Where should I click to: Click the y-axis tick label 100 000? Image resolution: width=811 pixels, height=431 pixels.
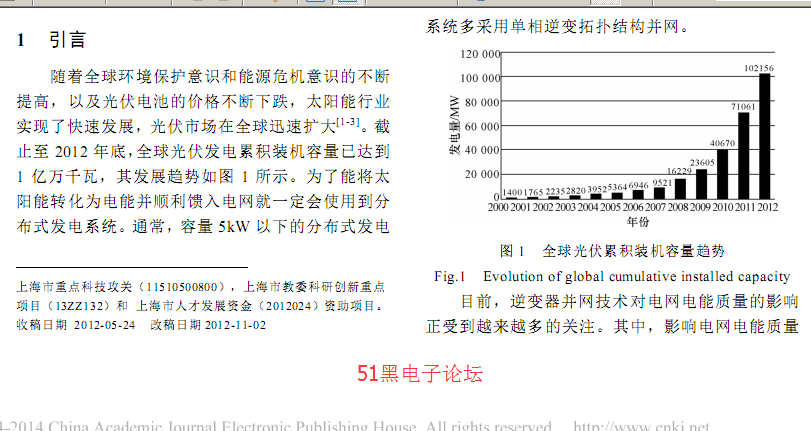(480, 78)
